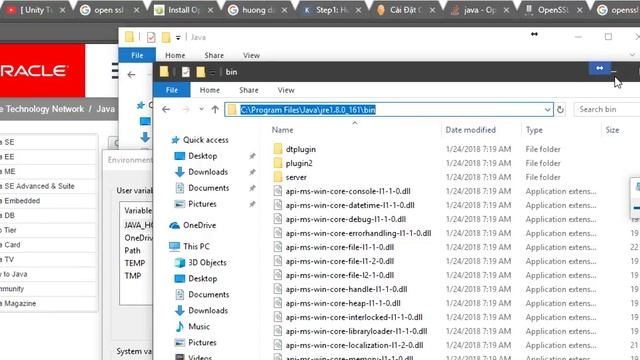This screenshot has width=640, height=360.
Task: Click the Search bin field
Action: pos(607,109)
